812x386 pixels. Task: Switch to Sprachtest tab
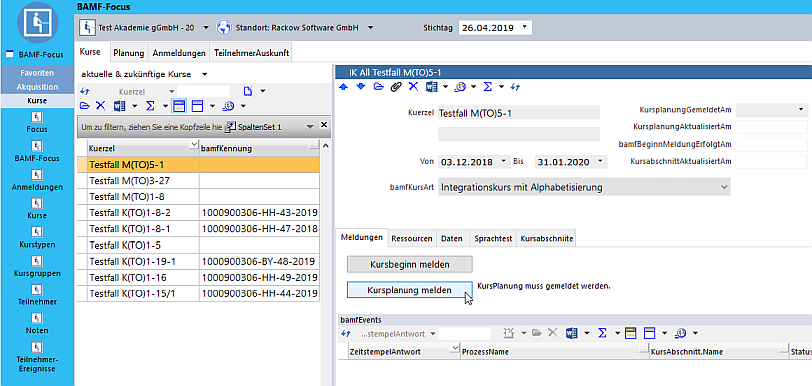[x=493, y=238]
